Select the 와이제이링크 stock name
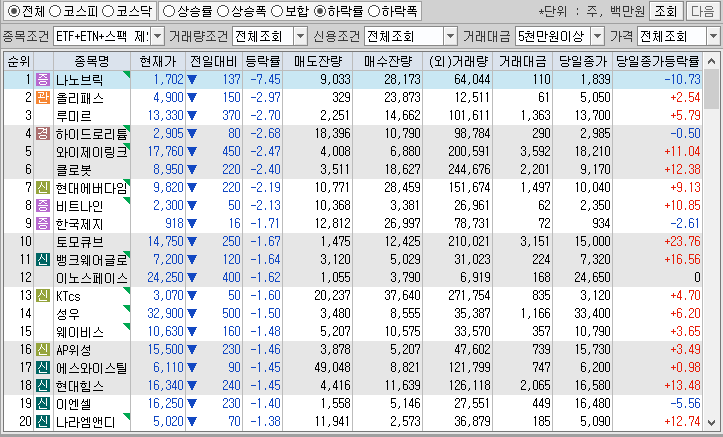The image size is (723, 437). tap(91, 152)
